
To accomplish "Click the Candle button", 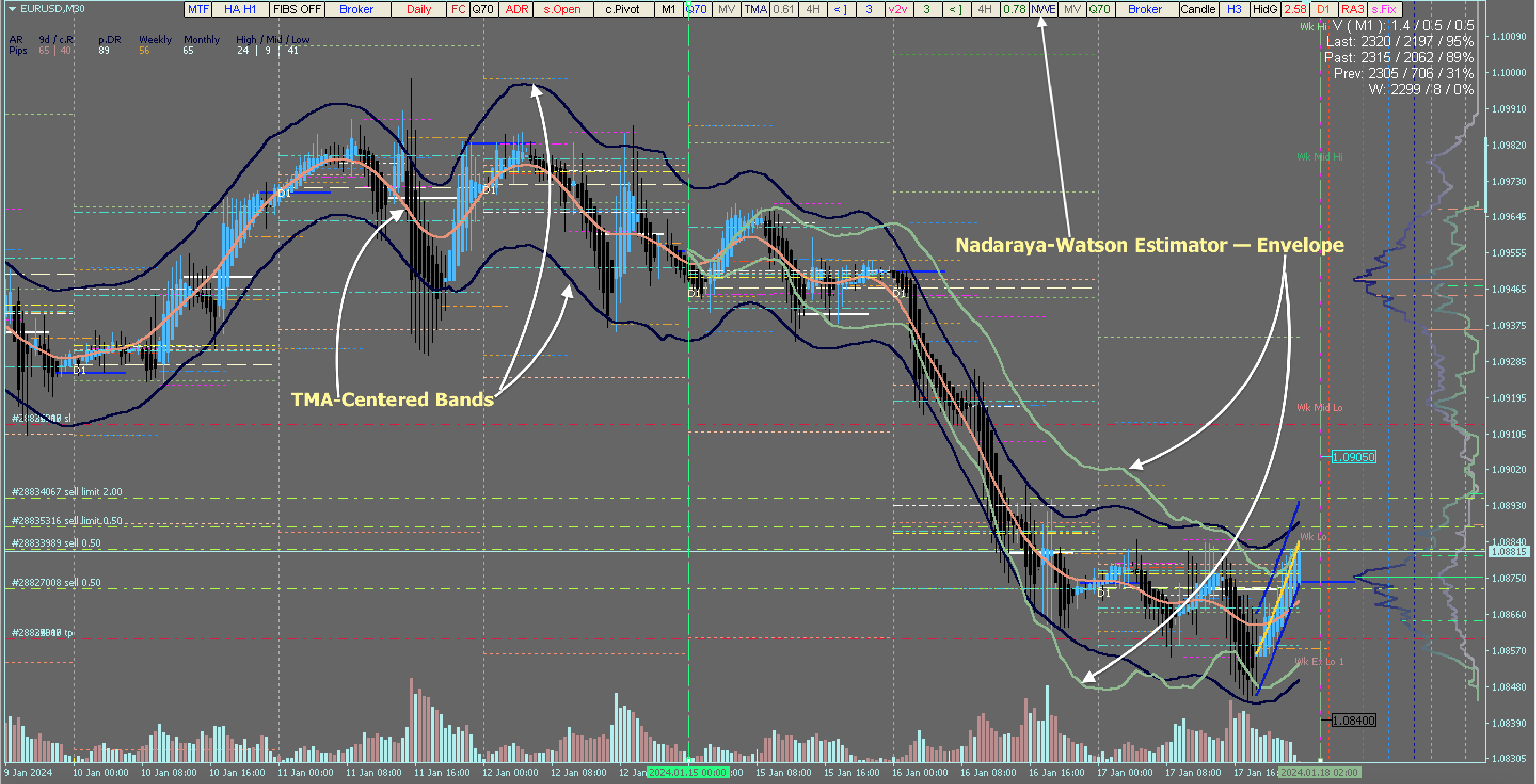I will pyautogui.click(x=1197, y=9).
